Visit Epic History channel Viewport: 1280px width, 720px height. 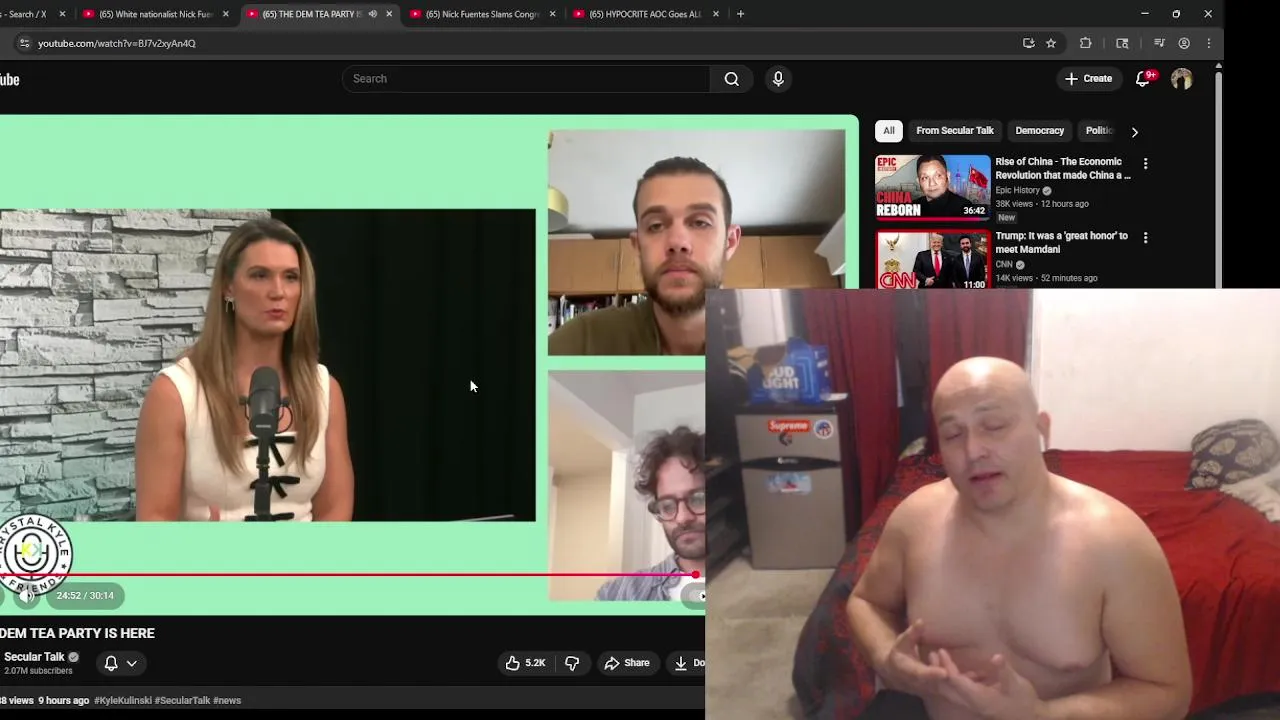(1017, 190)
